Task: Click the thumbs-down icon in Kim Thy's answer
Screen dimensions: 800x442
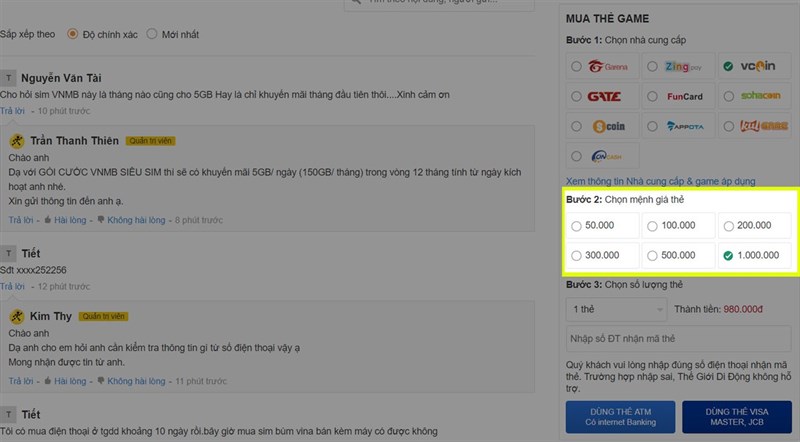Action: [101, 380]
